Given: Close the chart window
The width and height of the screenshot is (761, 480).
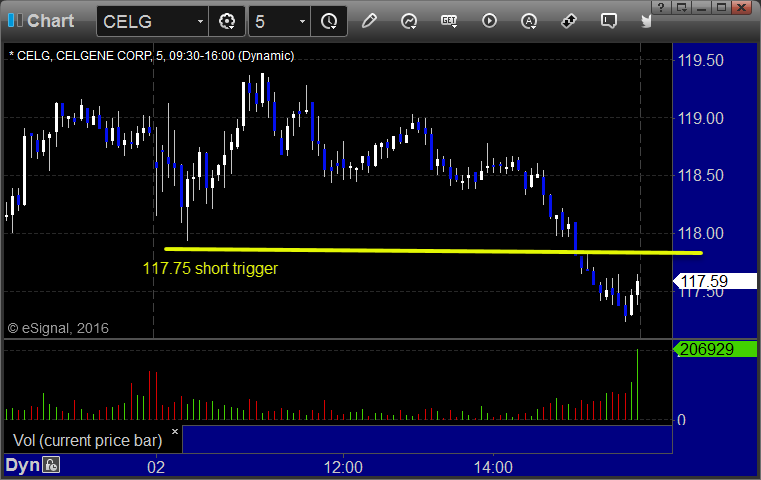Looking at the screenshot, I should [742, 7].
